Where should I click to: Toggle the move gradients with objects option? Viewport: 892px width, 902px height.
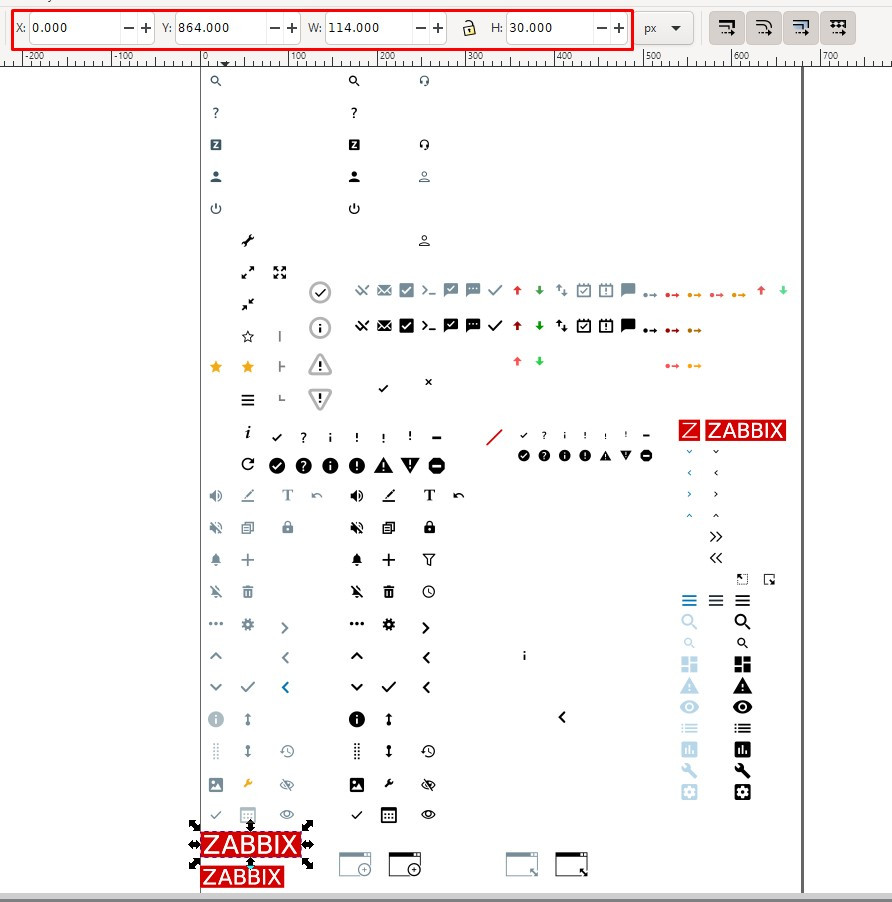coord(800,27)
